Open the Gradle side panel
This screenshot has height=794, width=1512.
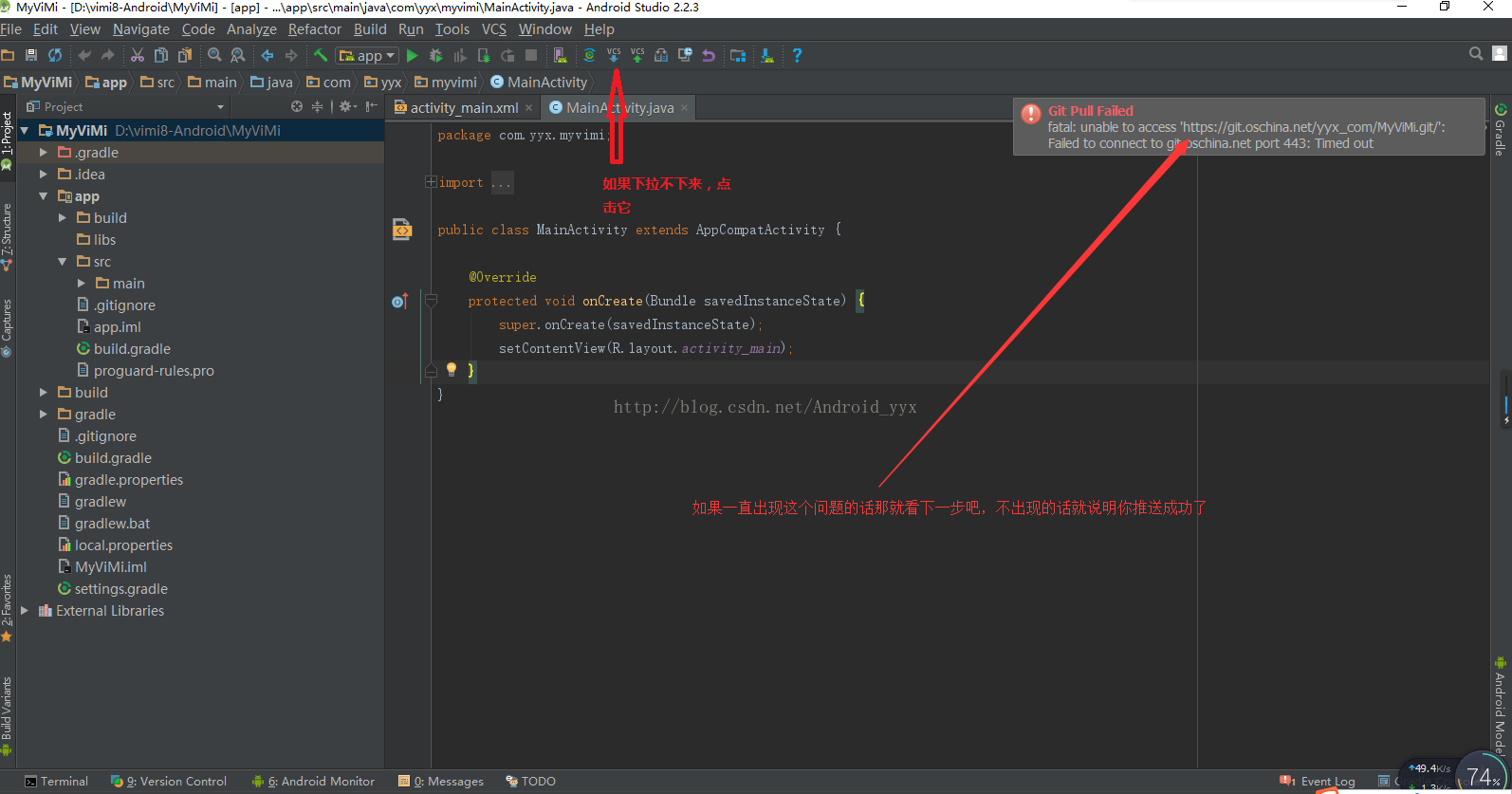pos(1501,130)
